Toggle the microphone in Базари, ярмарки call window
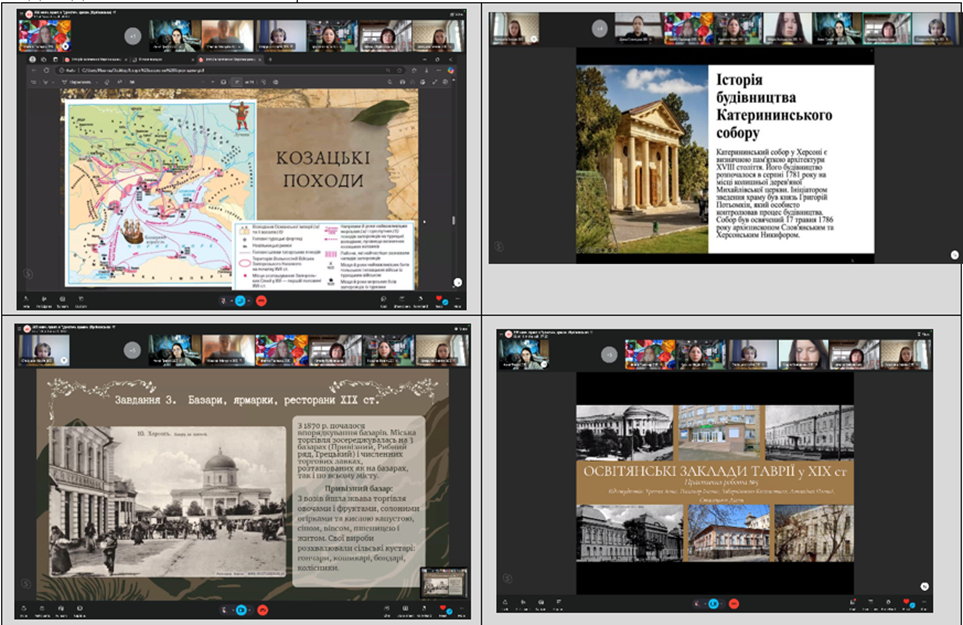Viewport: 963px width, 625px height. 224,610
